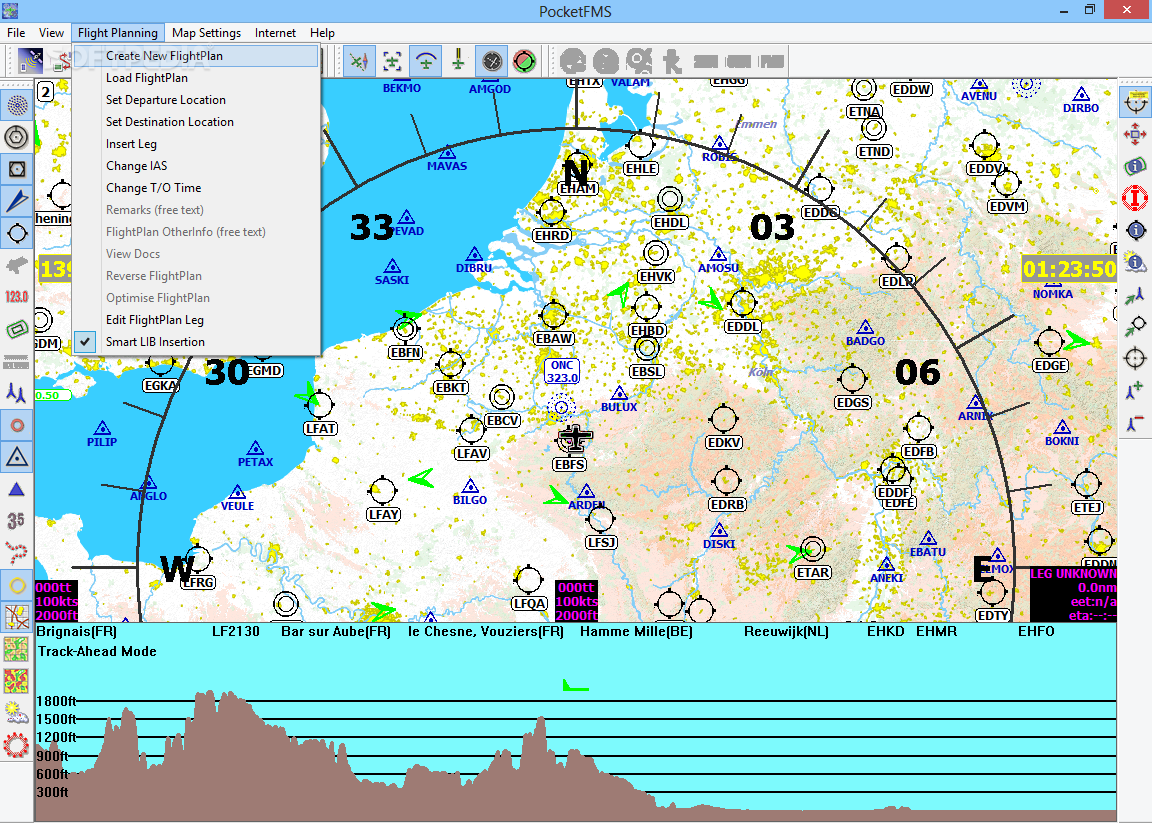The image size is (1152, 824).
Task: Select Edit FlightPlan Leg
Action: 196,320
